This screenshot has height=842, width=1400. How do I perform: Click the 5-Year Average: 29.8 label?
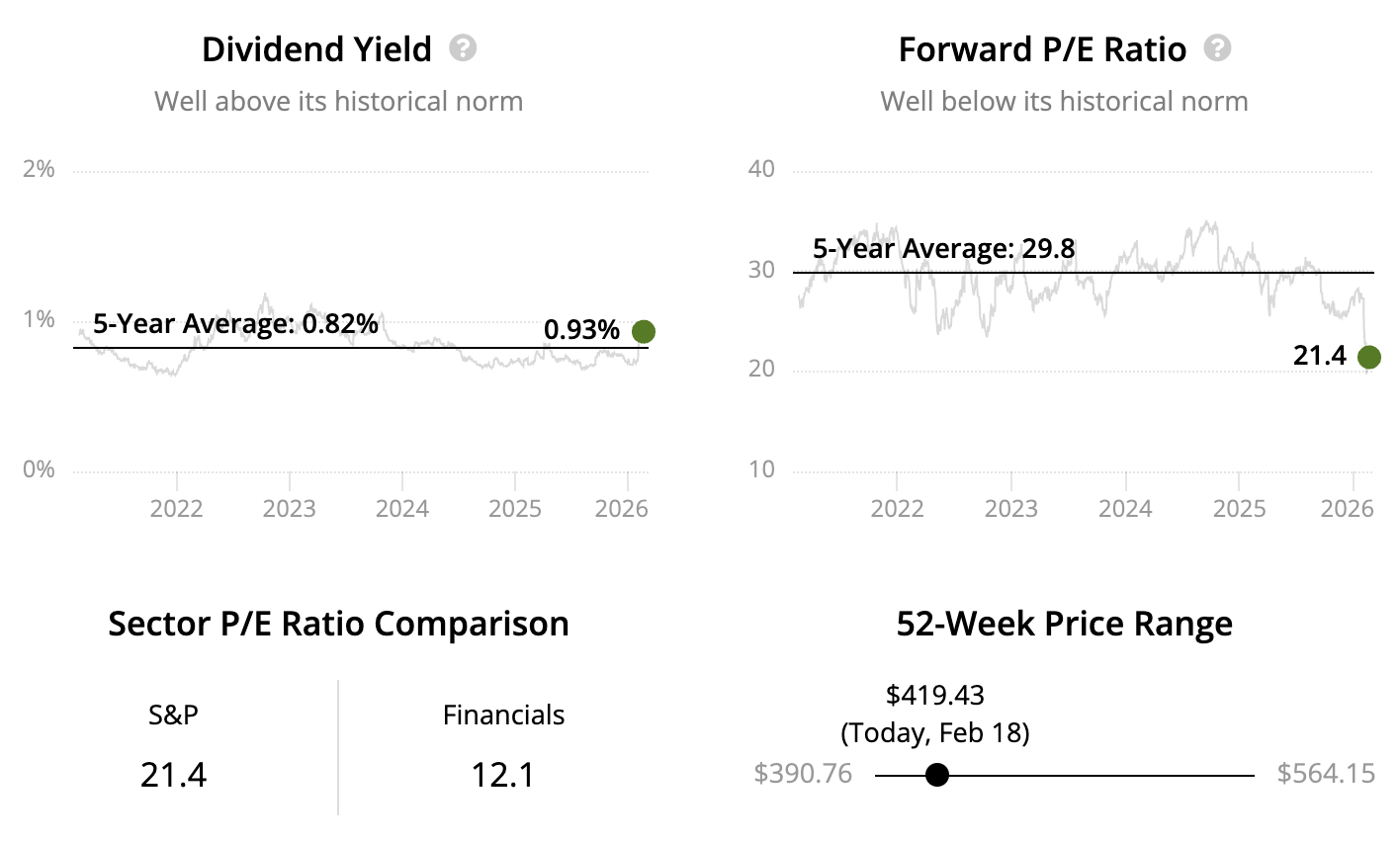[x=943, y=248]
